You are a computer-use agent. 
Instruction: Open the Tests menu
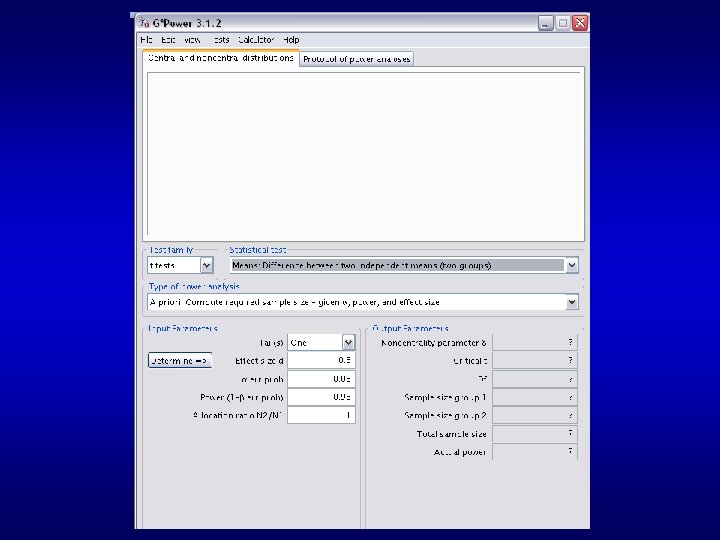tap(220, 40)
